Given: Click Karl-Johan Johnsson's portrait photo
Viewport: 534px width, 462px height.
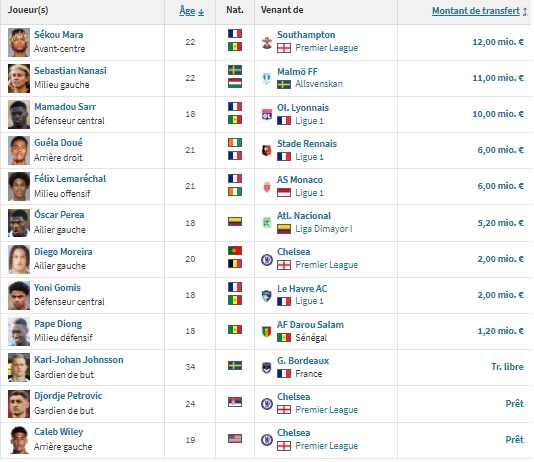Looking at the screenshot, I should (19, 368).
